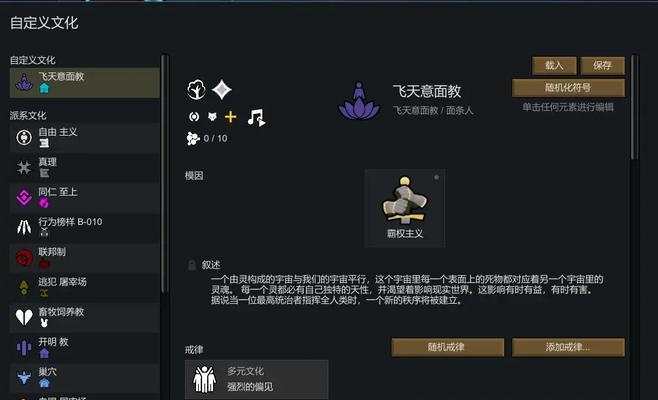The image size is (658, 400).
Task: Select 自由 主义 in faction list
Action: point(84,137)
